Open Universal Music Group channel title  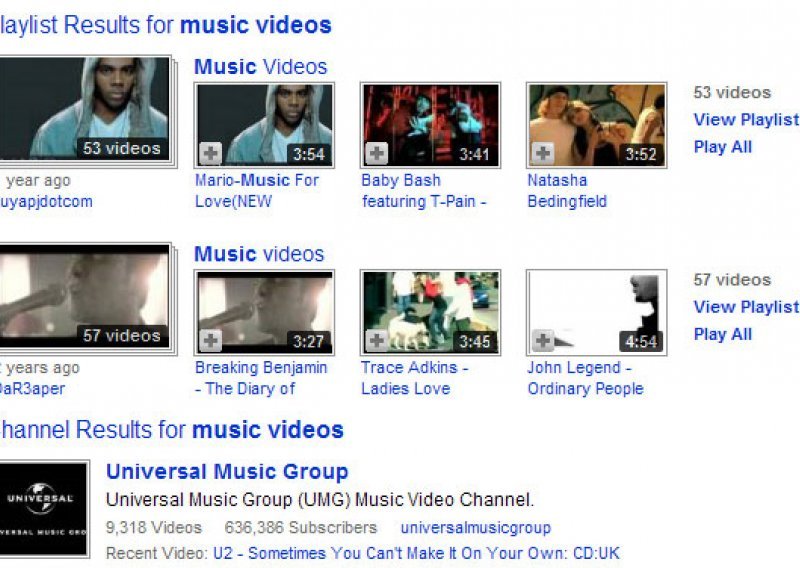pyautogui.click(x=227, y=472)
